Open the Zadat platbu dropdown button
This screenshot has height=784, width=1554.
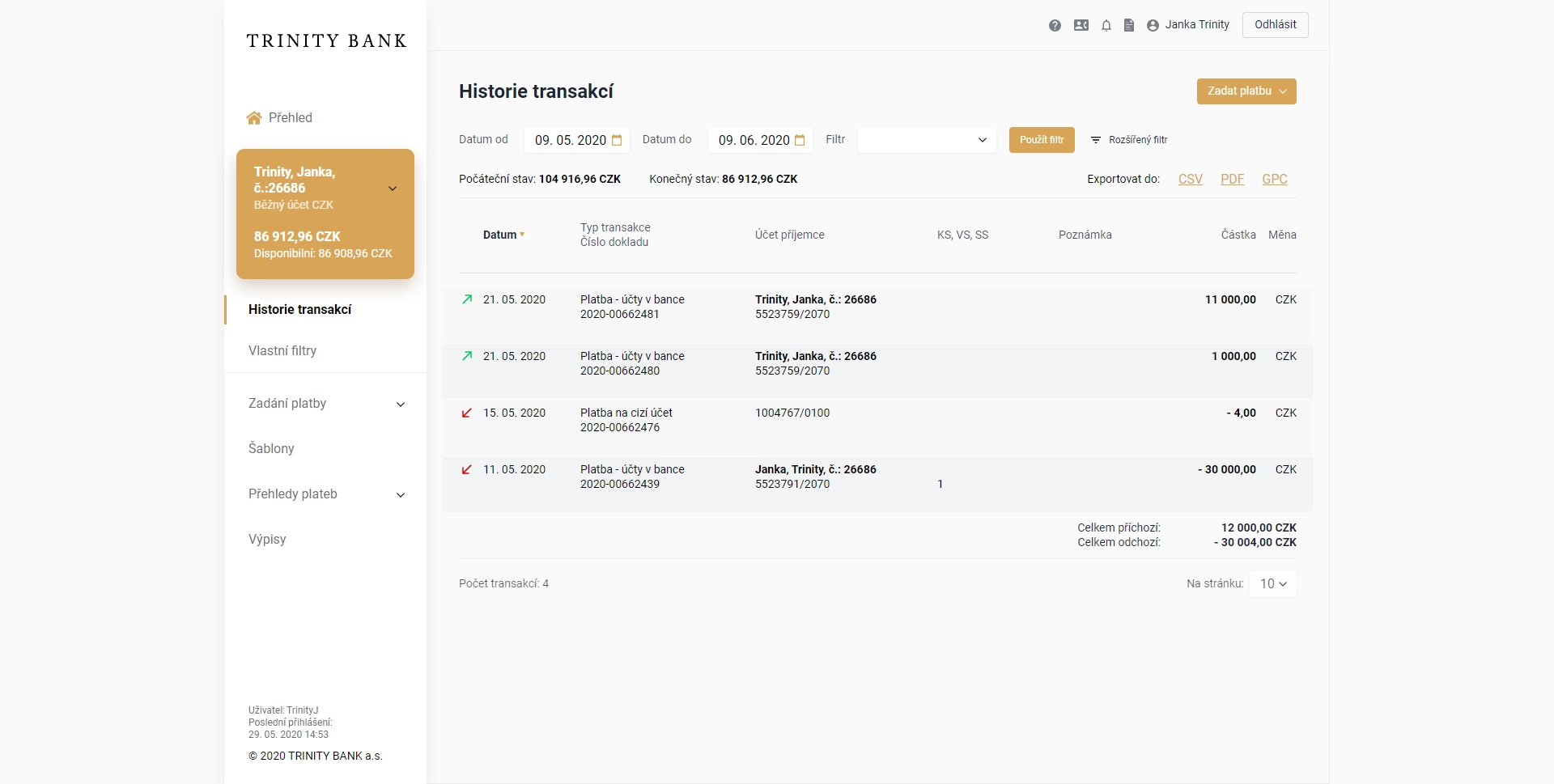[1246, 91]
